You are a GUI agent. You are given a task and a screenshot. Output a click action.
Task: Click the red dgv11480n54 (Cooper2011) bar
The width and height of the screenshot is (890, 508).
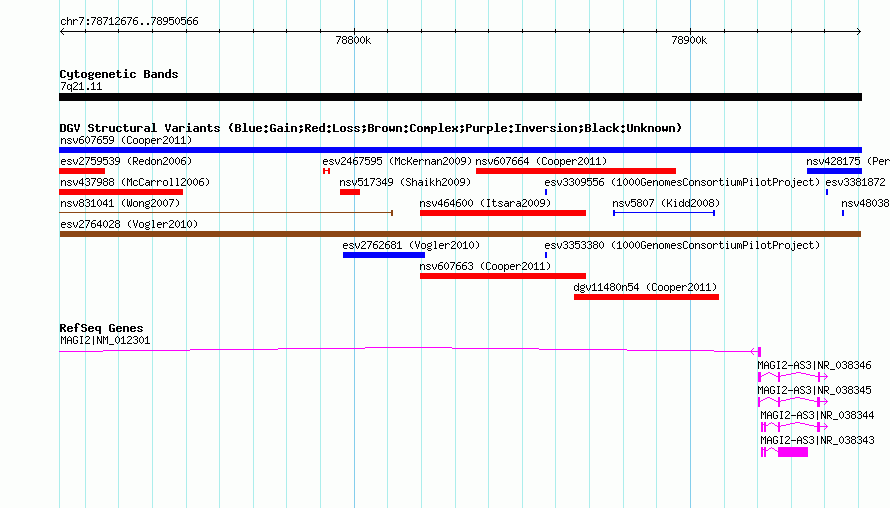pos(646,297)
